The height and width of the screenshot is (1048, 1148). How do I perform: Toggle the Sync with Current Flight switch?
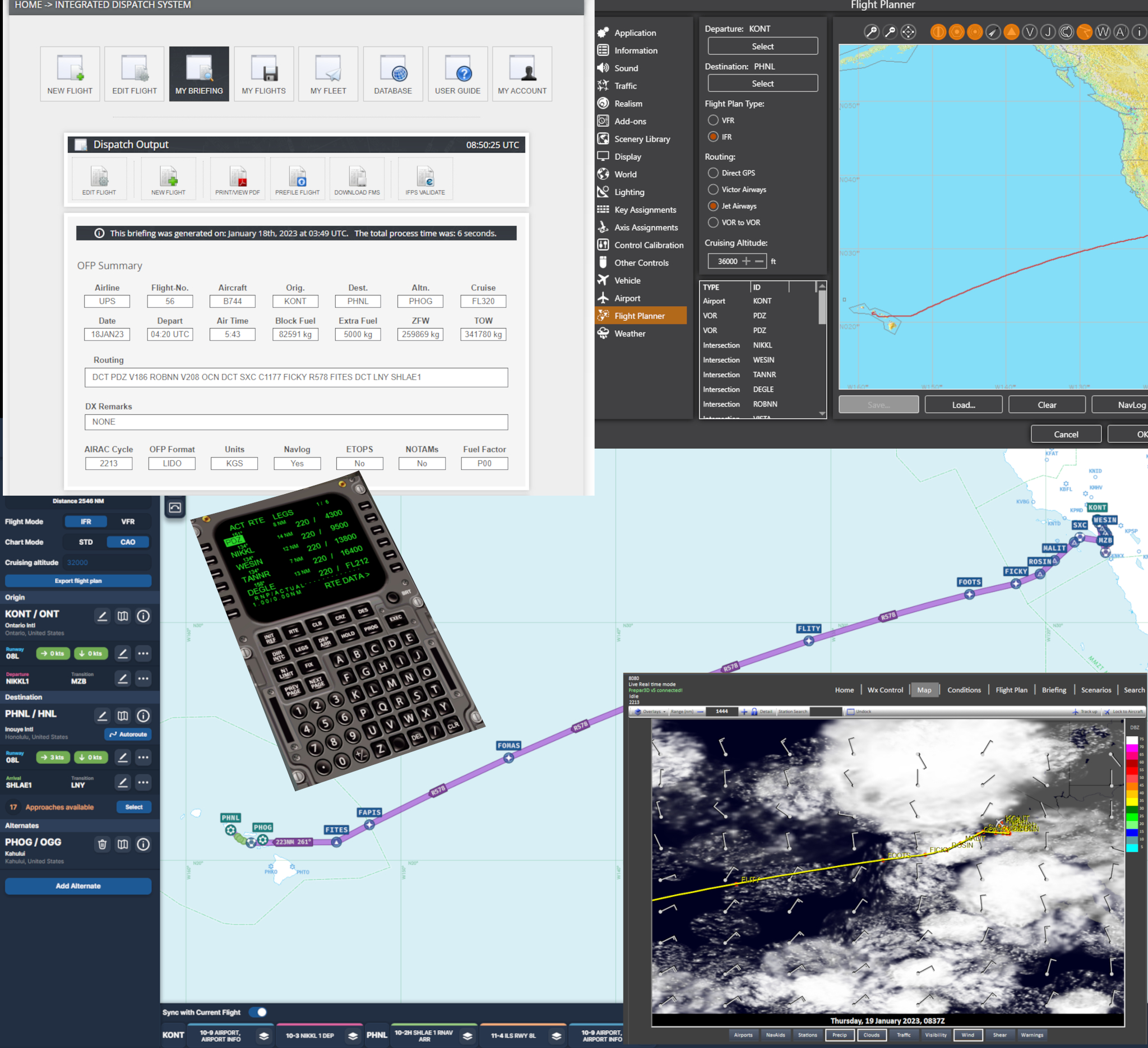(259, 1012)
